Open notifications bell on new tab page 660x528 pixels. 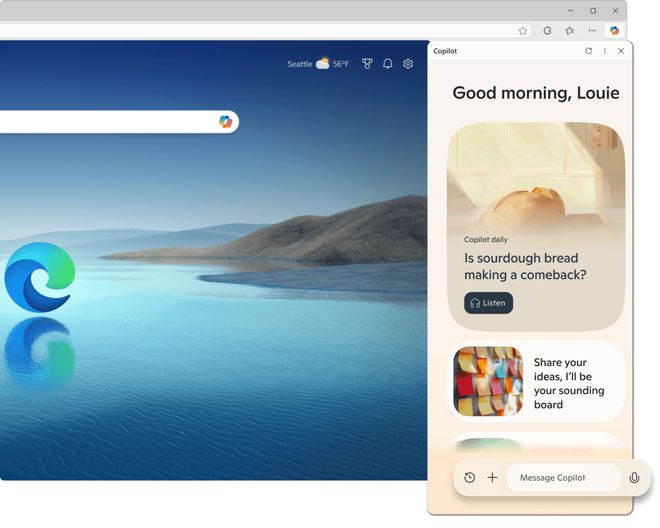tap(388, 64)
